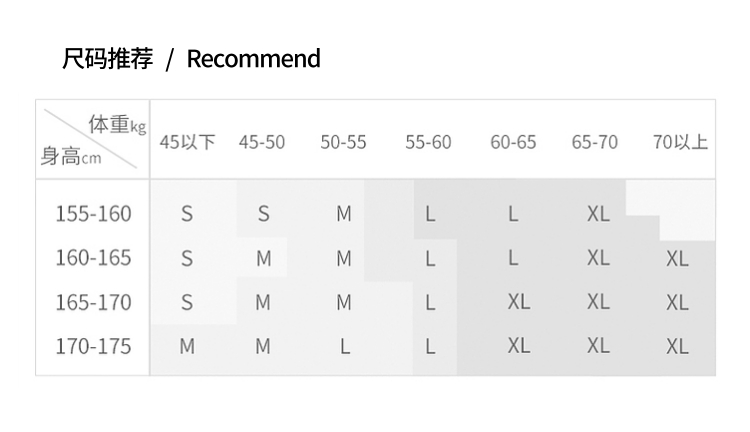The height and width of the screenshot is (432, 750).
Task: Click the M cell for 155-160 height, 50-55 weight
Action: click(x=344, y=213)
